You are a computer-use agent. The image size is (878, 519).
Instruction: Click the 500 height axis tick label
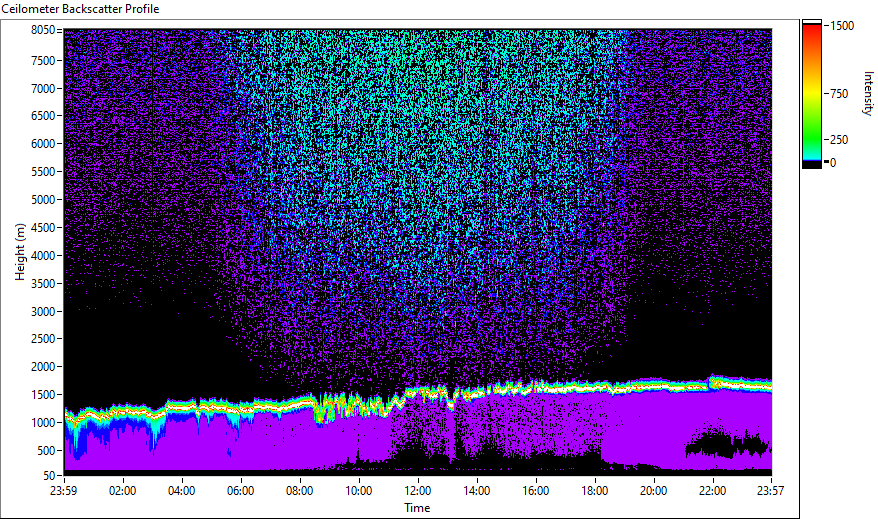46,451
